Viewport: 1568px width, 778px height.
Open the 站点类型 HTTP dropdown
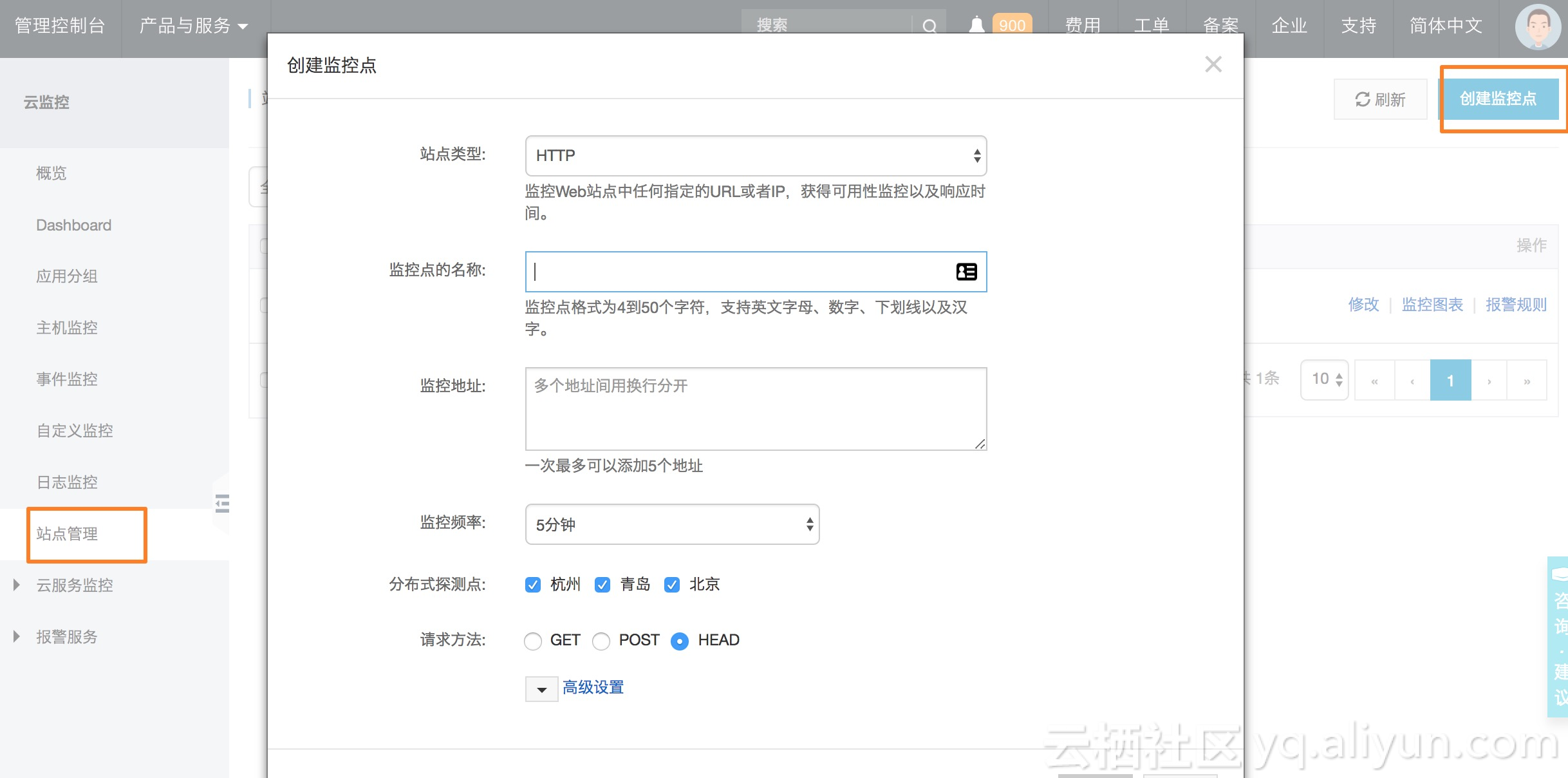pos(756,156)
